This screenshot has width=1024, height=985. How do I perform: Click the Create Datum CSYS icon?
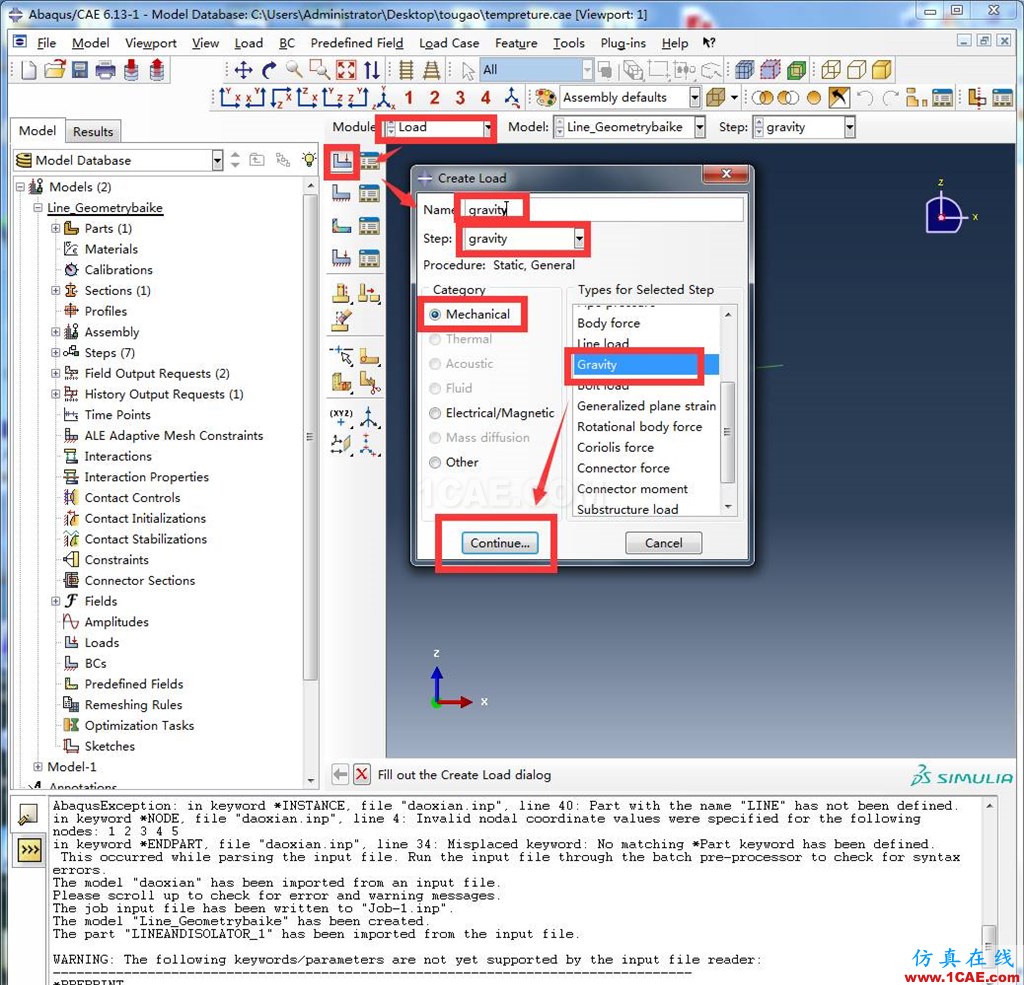click(369, 415)
